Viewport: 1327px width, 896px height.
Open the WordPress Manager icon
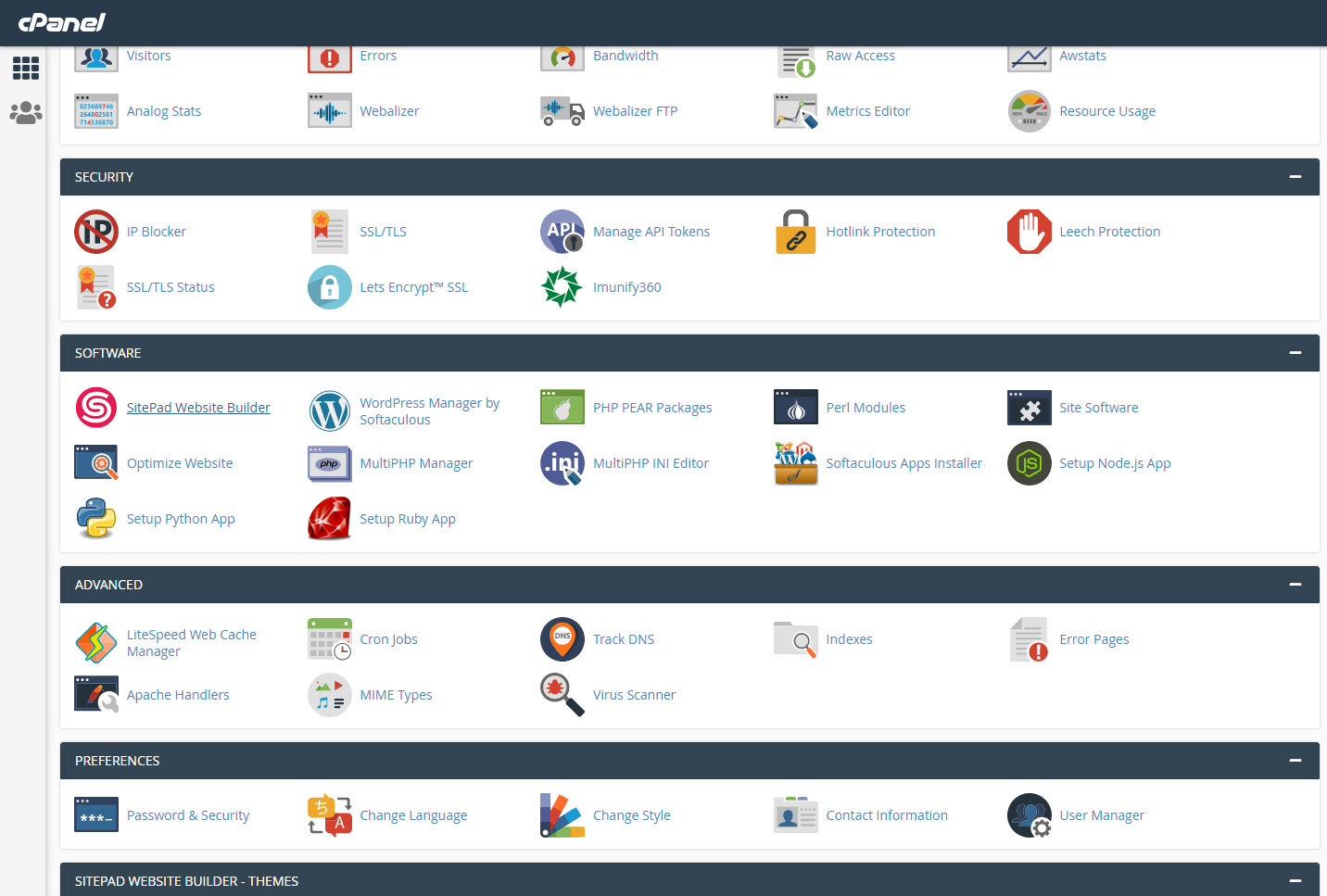pos(330,411)
